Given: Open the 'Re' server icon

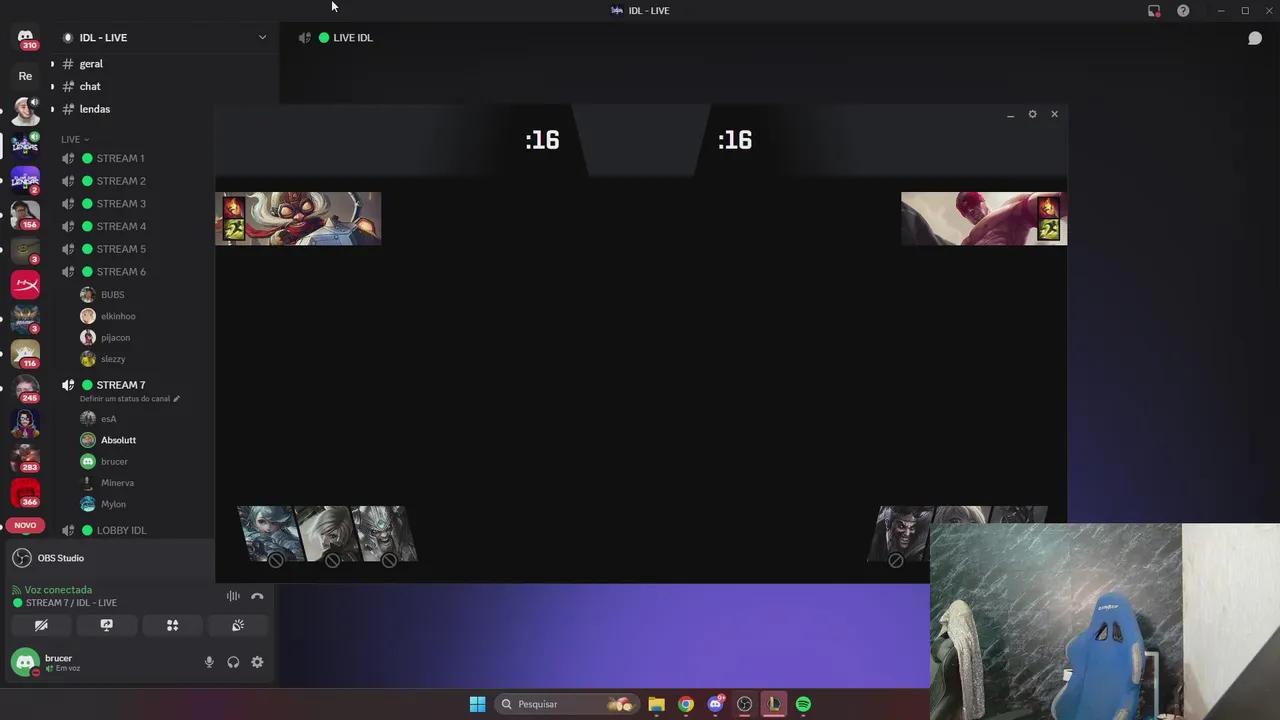Looking at the screenshot, I should pyautogui.click(x=25, y=76).
